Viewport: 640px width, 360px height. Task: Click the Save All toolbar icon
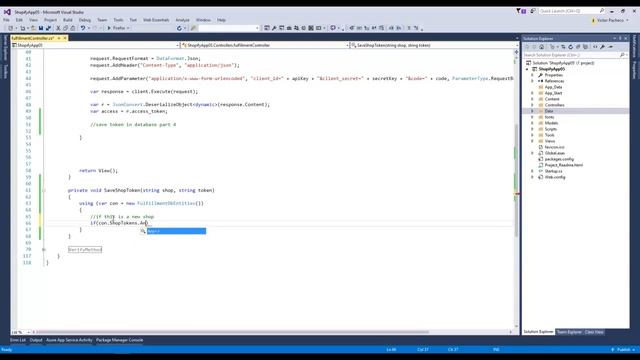(x=48, y=28)
